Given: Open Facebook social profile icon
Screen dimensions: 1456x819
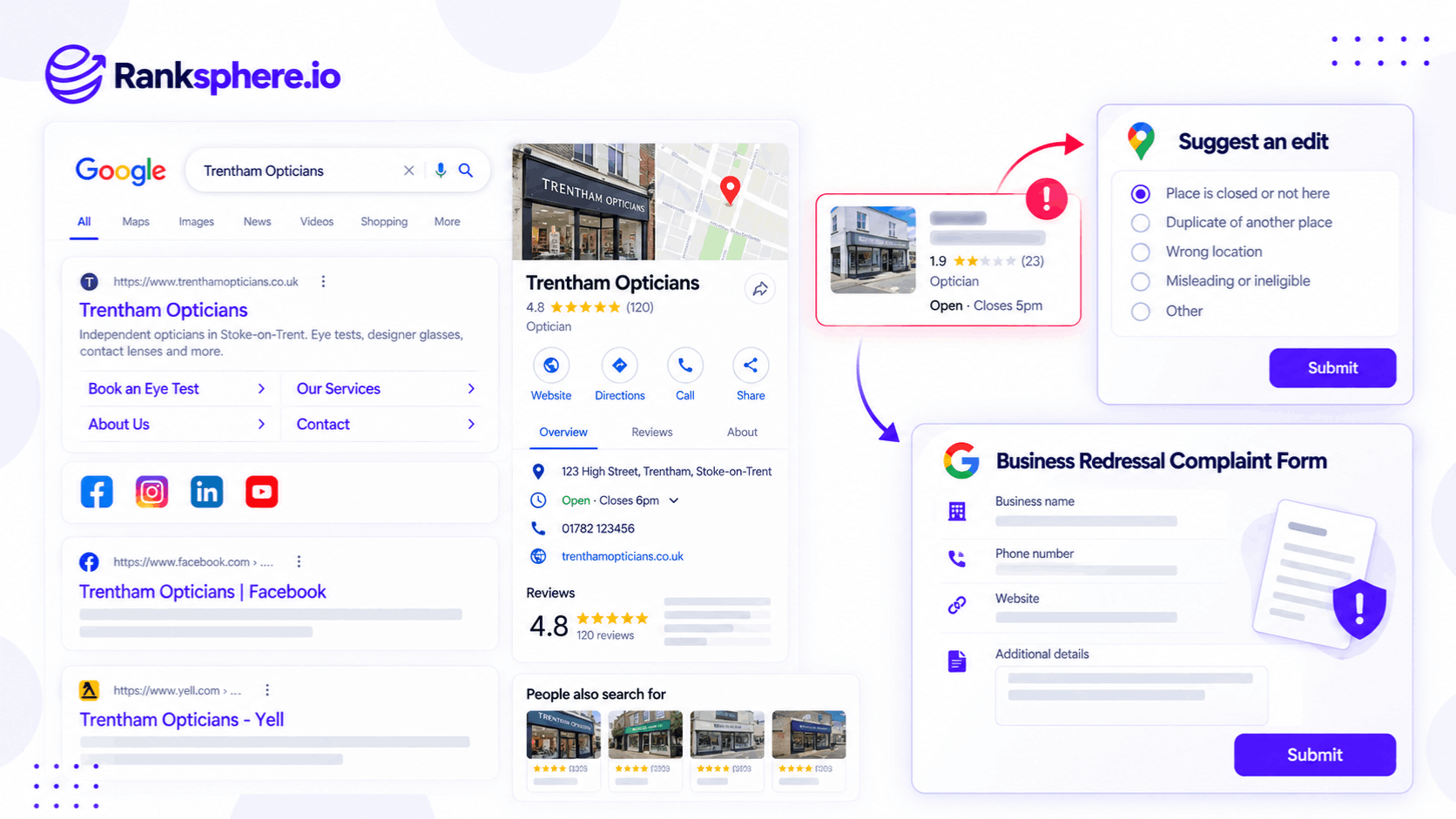Looking at the screenshot, I should pos(97,492).
